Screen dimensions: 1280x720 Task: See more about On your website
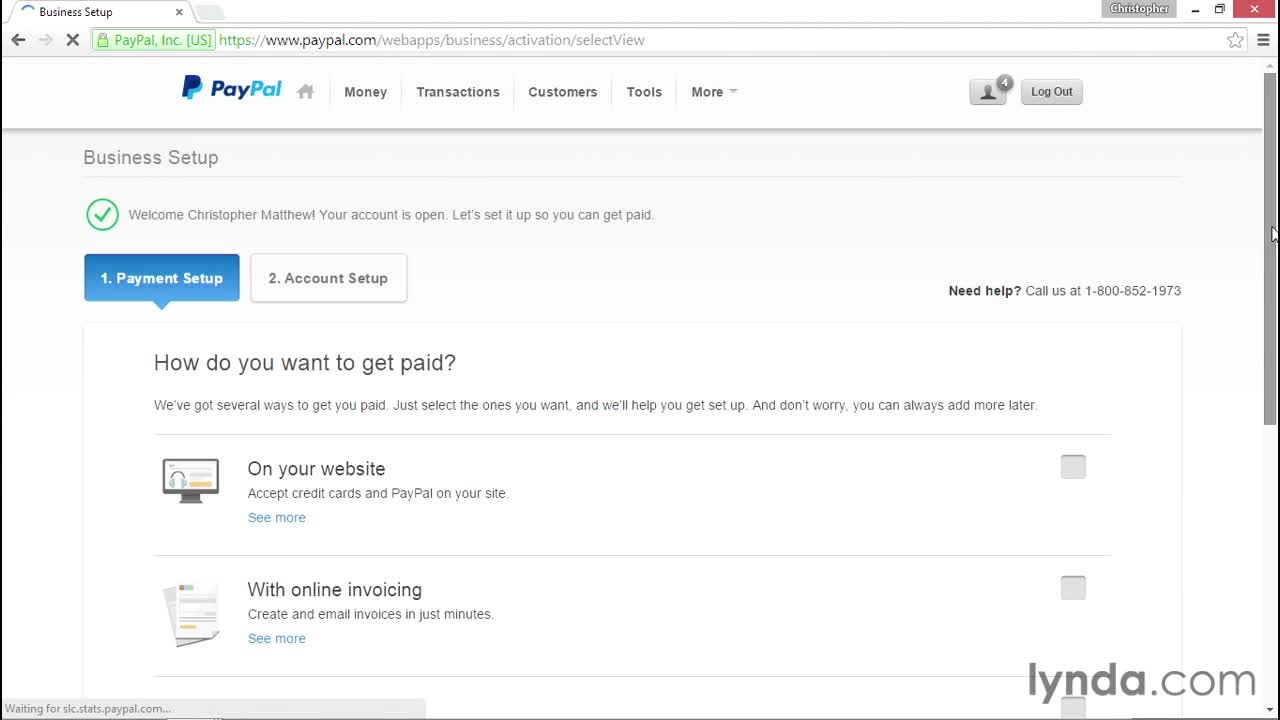click(x=277, y=517)
